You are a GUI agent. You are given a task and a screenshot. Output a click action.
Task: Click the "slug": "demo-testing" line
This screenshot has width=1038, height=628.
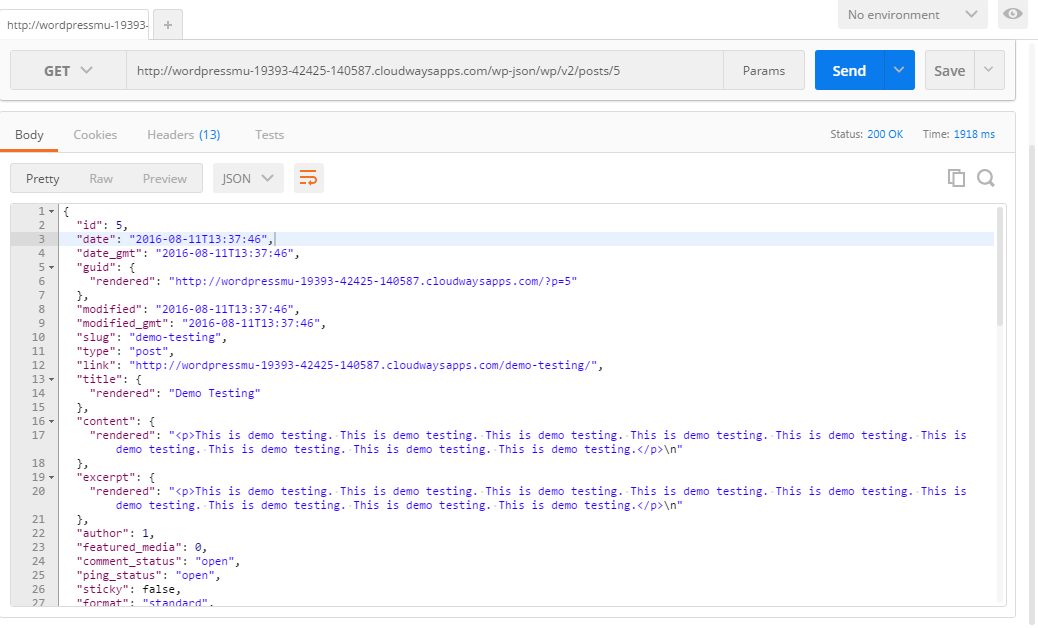[x=152, y=337]
